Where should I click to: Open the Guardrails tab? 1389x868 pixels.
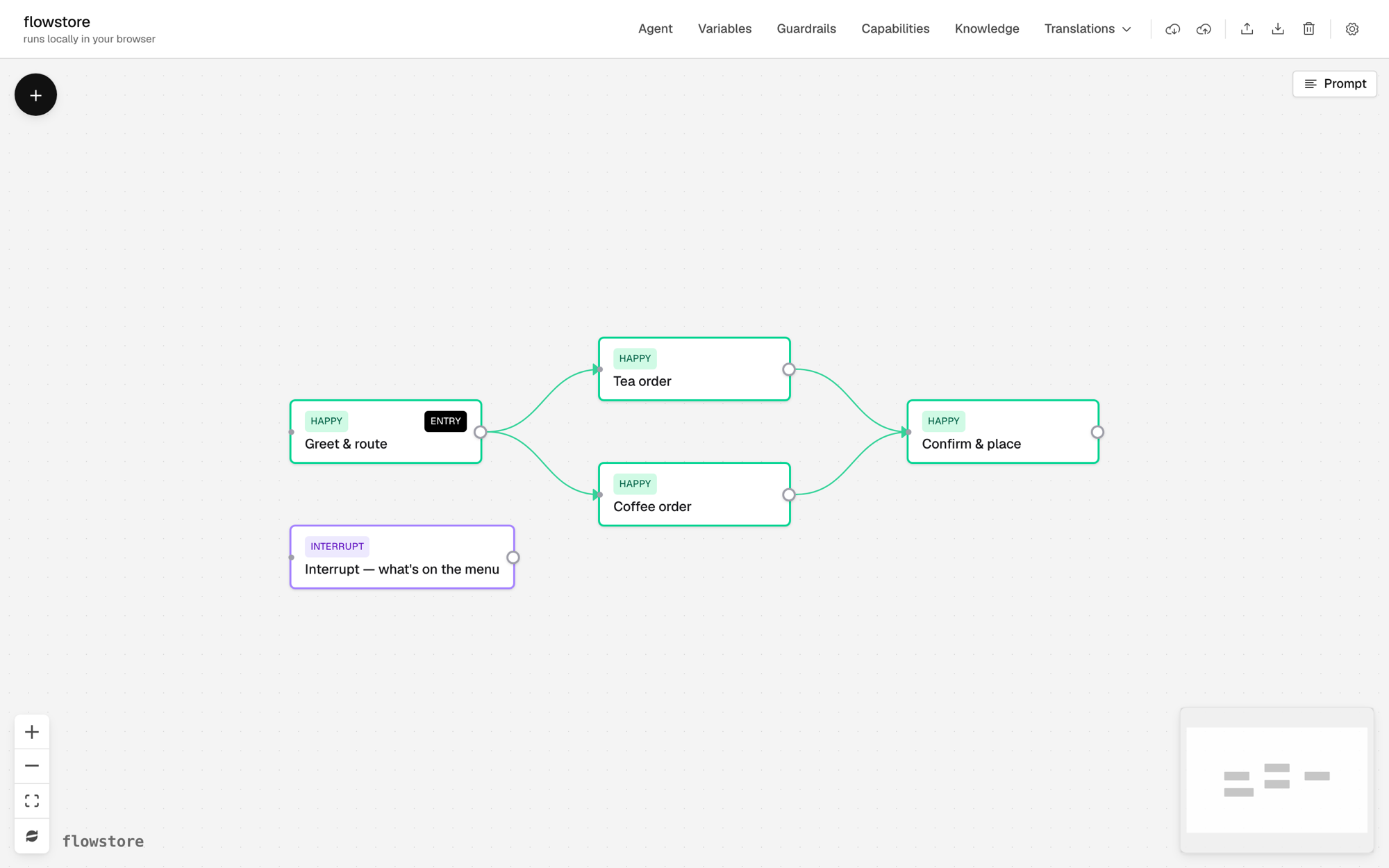point(806,29)
